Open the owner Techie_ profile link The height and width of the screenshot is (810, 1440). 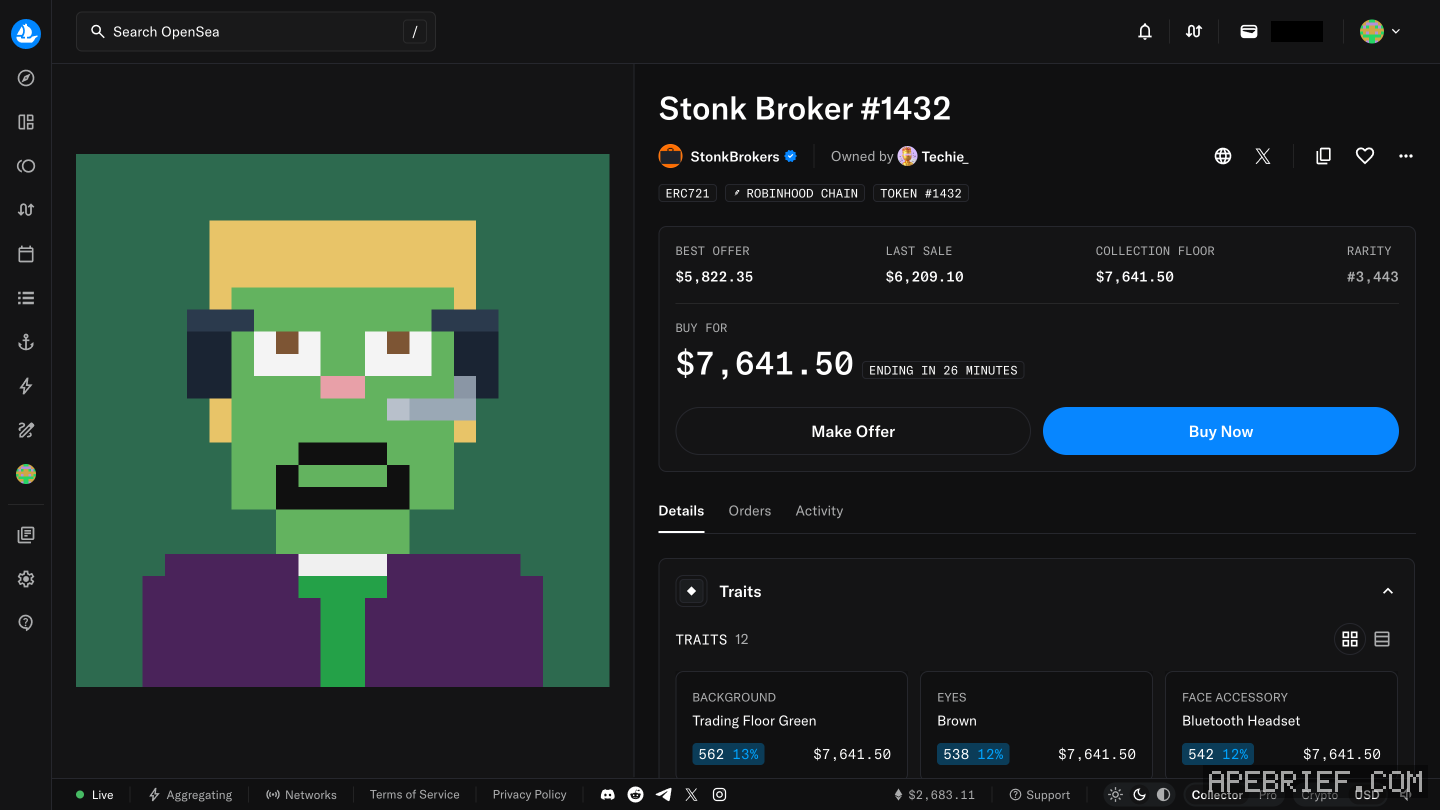933,156
